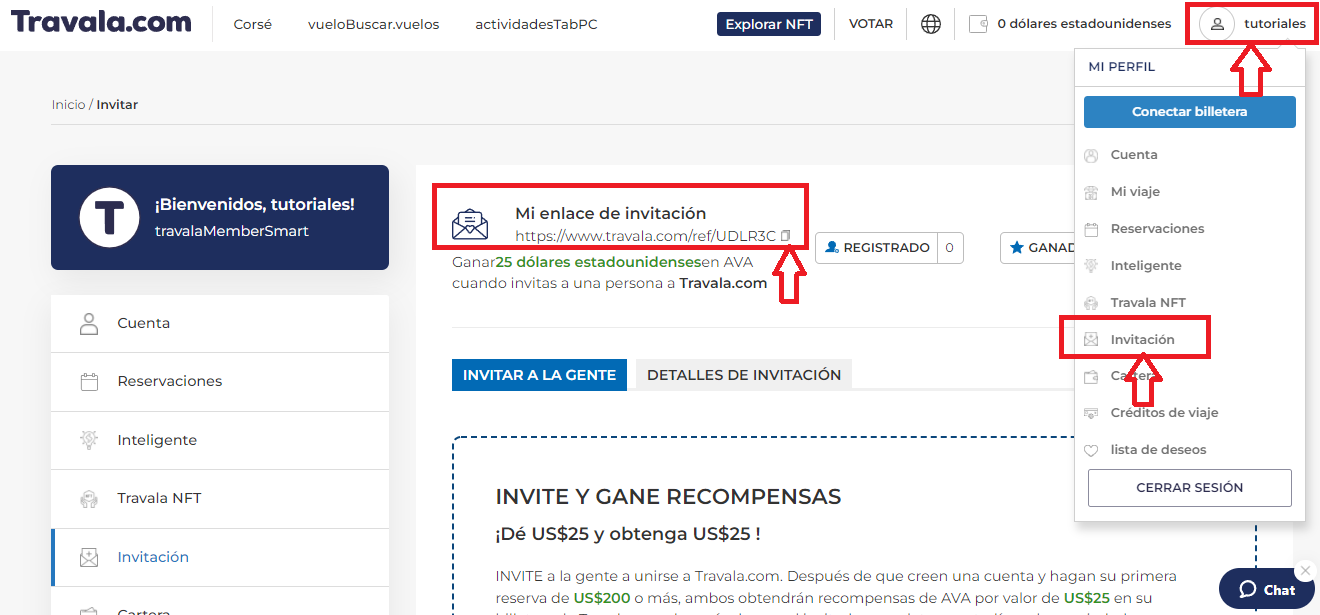The width and height of the screenshot is (1320, 615).
Task: Click the T avatar in welcome card
Action: (109, 217)
